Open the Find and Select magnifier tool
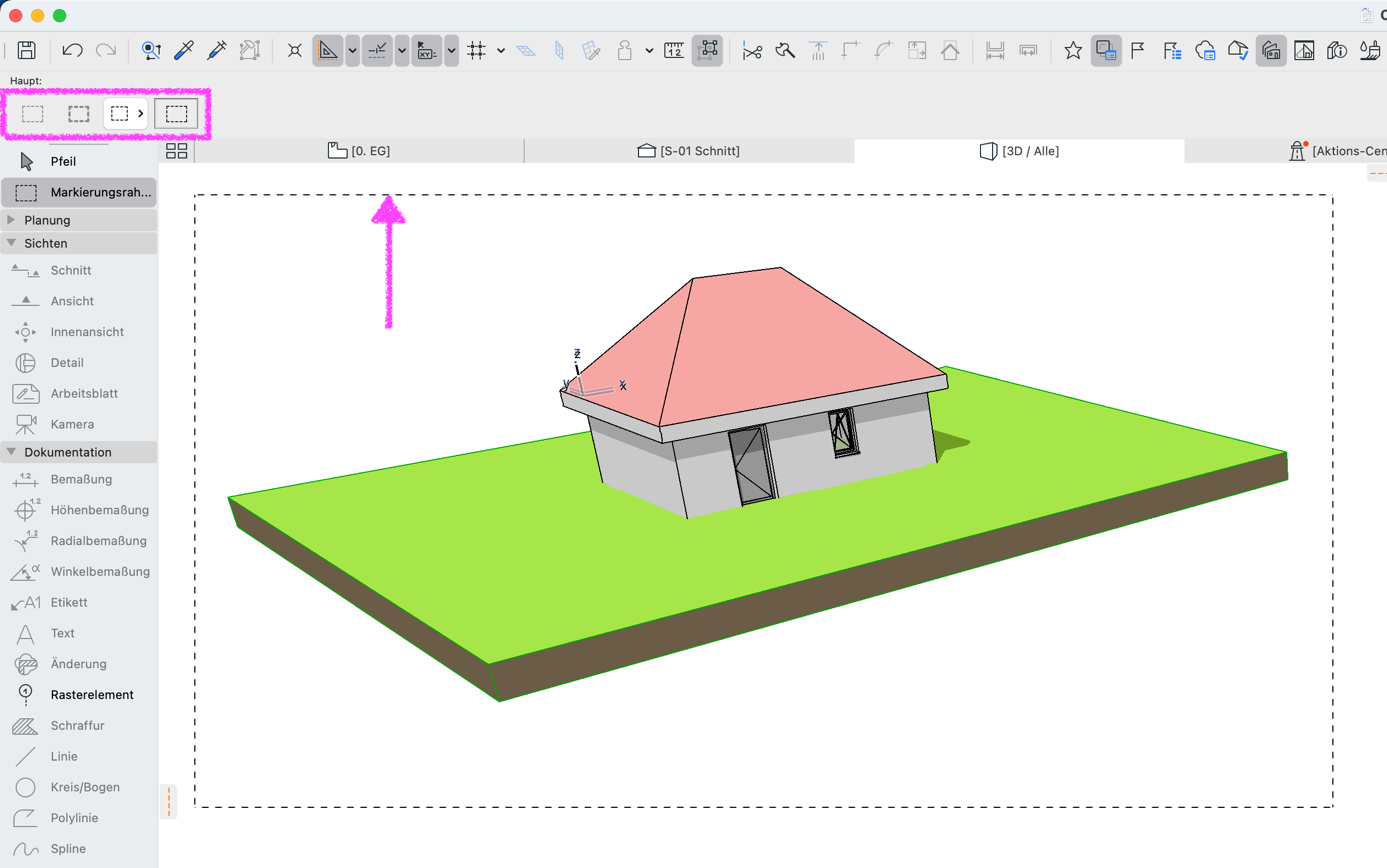This screenshot has height=868, width=1387. pyautogui.click(x=151, y=50)
